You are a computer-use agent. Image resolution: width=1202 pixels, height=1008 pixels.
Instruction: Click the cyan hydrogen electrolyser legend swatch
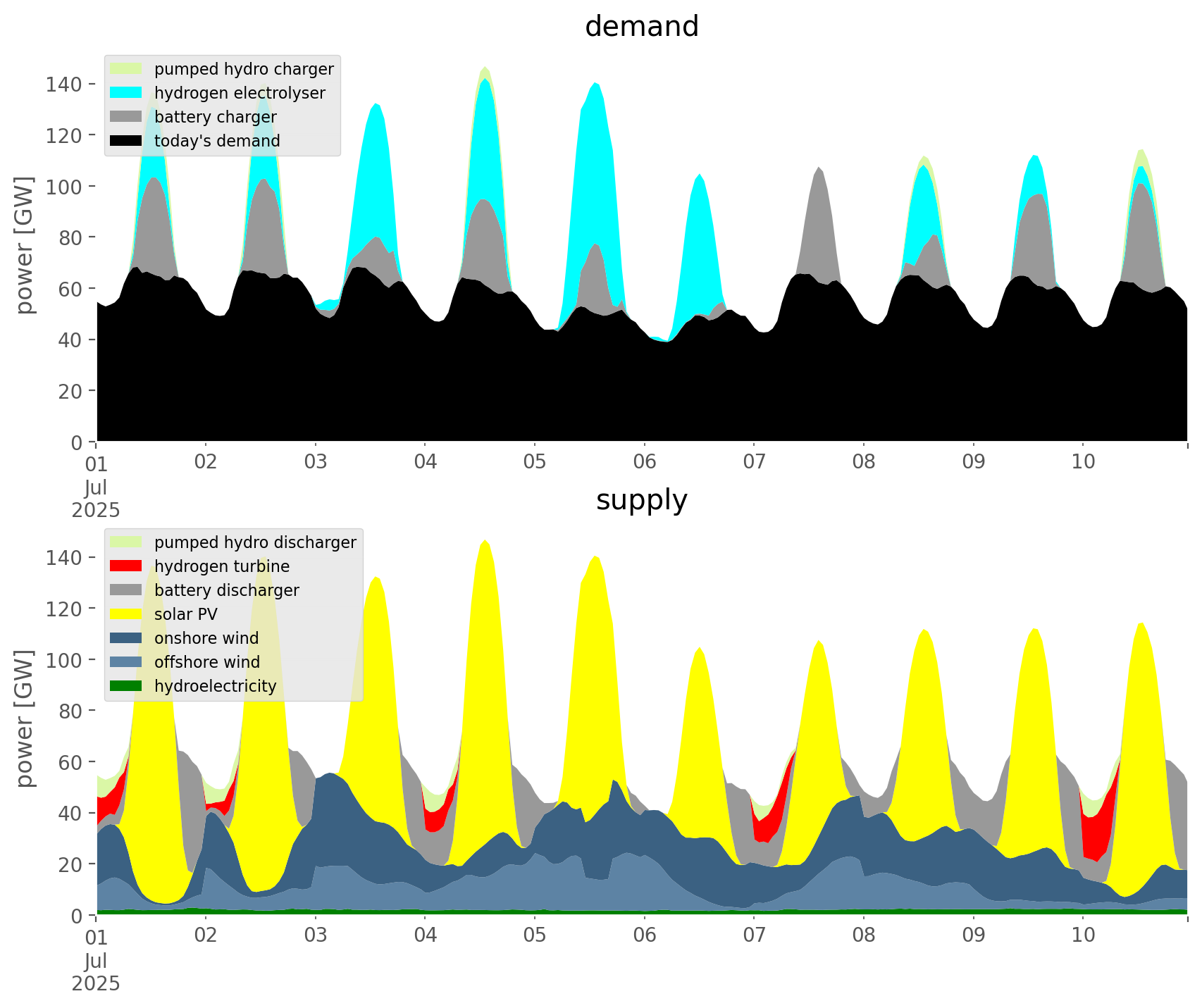(126, 93)
